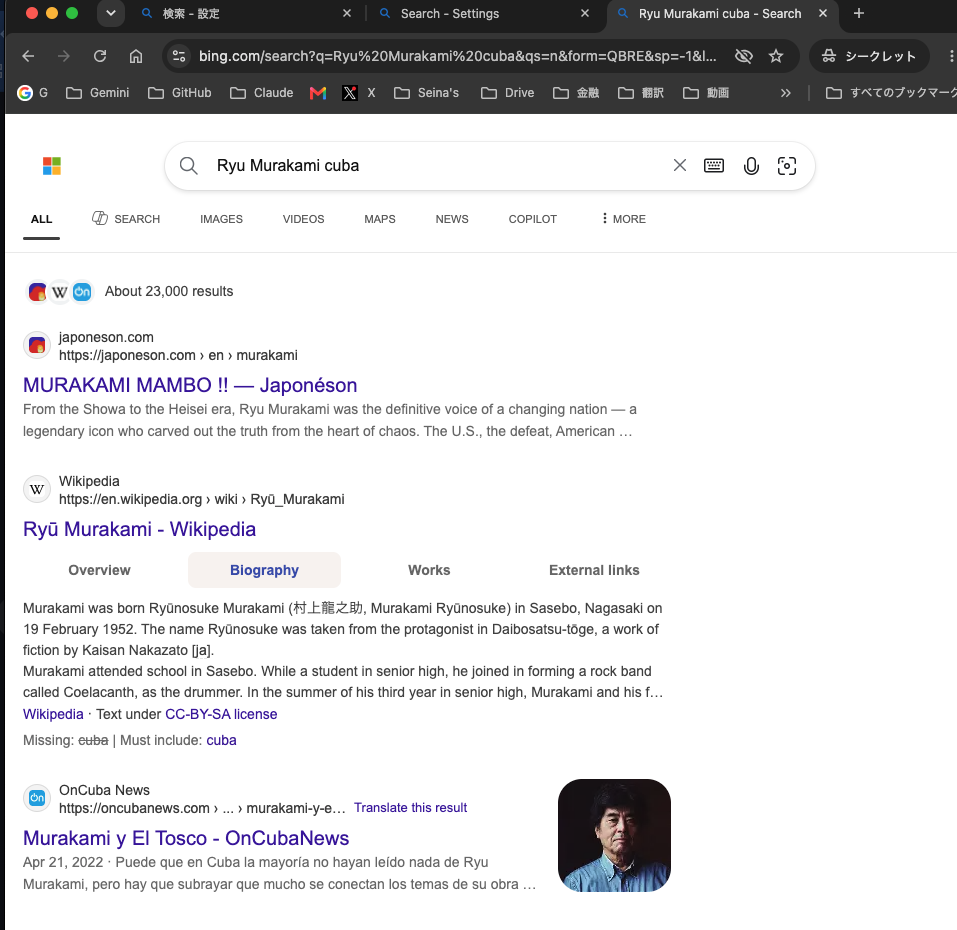This screenshot has width=957, height=930.
Task: Click the Wikipedia attribution link
Action: (x=53, y=714)
